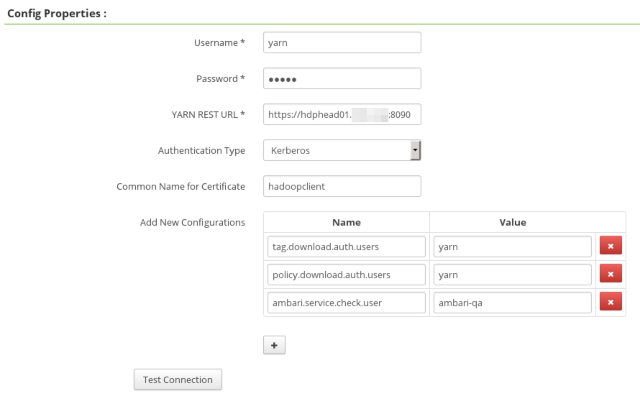Click the Authentication Type label

[x=202, y=151]
